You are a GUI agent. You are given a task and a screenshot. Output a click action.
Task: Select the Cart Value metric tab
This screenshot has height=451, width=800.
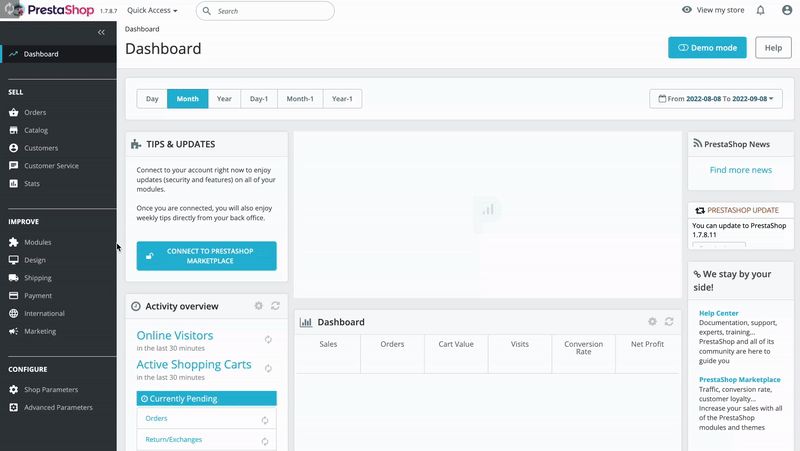click(x=456, y=354)
